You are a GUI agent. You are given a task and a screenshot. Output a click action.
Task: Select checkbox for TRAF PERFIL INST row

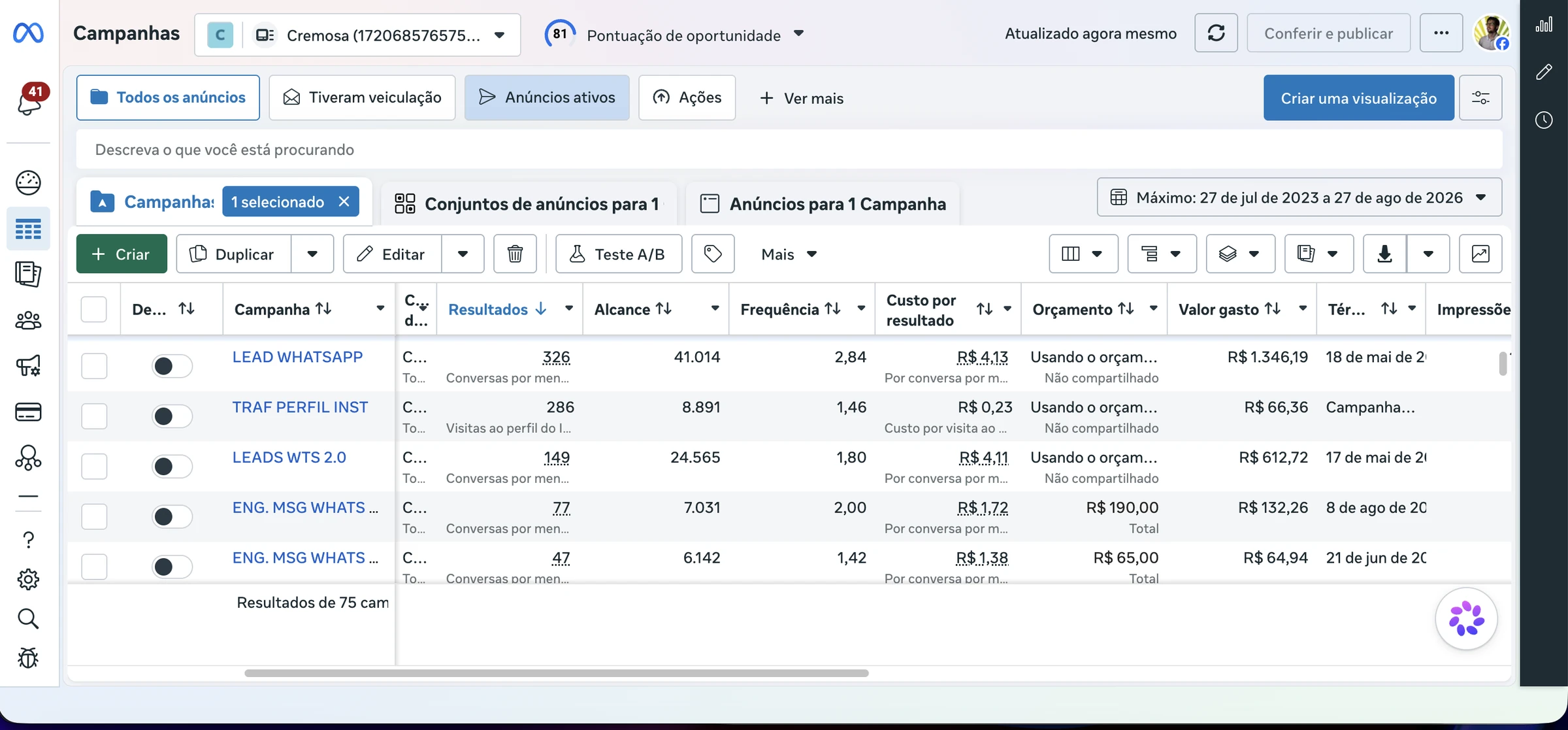pyautogui.click(x=94, y=416)
